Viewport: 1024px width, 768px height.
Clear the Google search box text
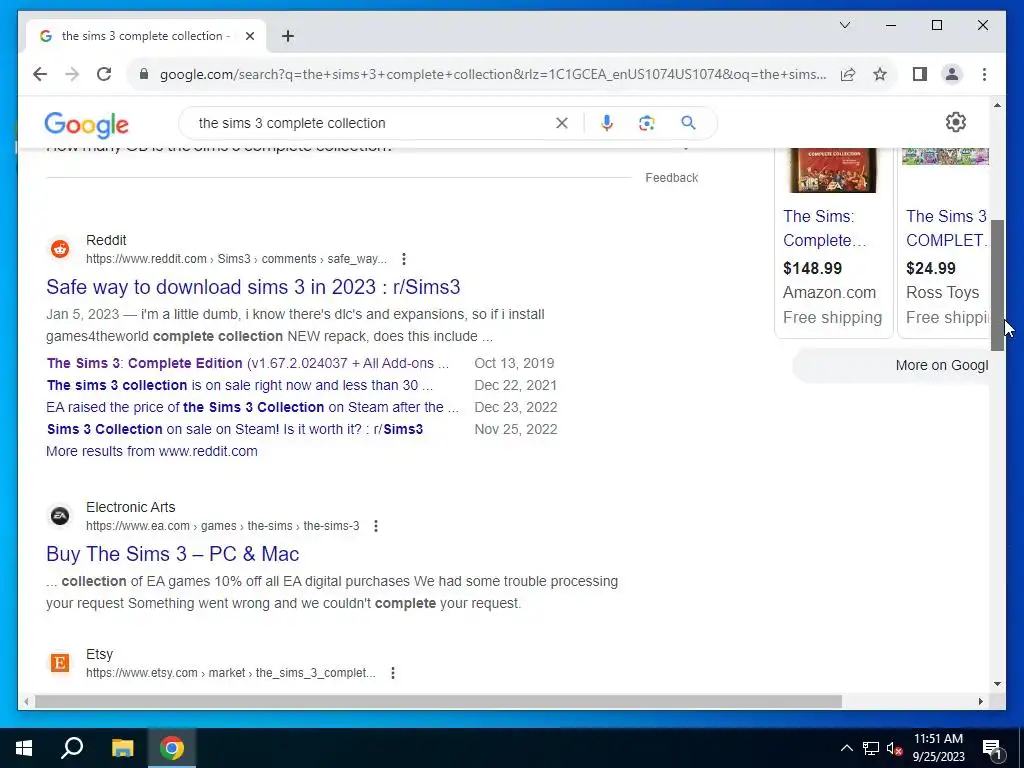coord(562,123)
